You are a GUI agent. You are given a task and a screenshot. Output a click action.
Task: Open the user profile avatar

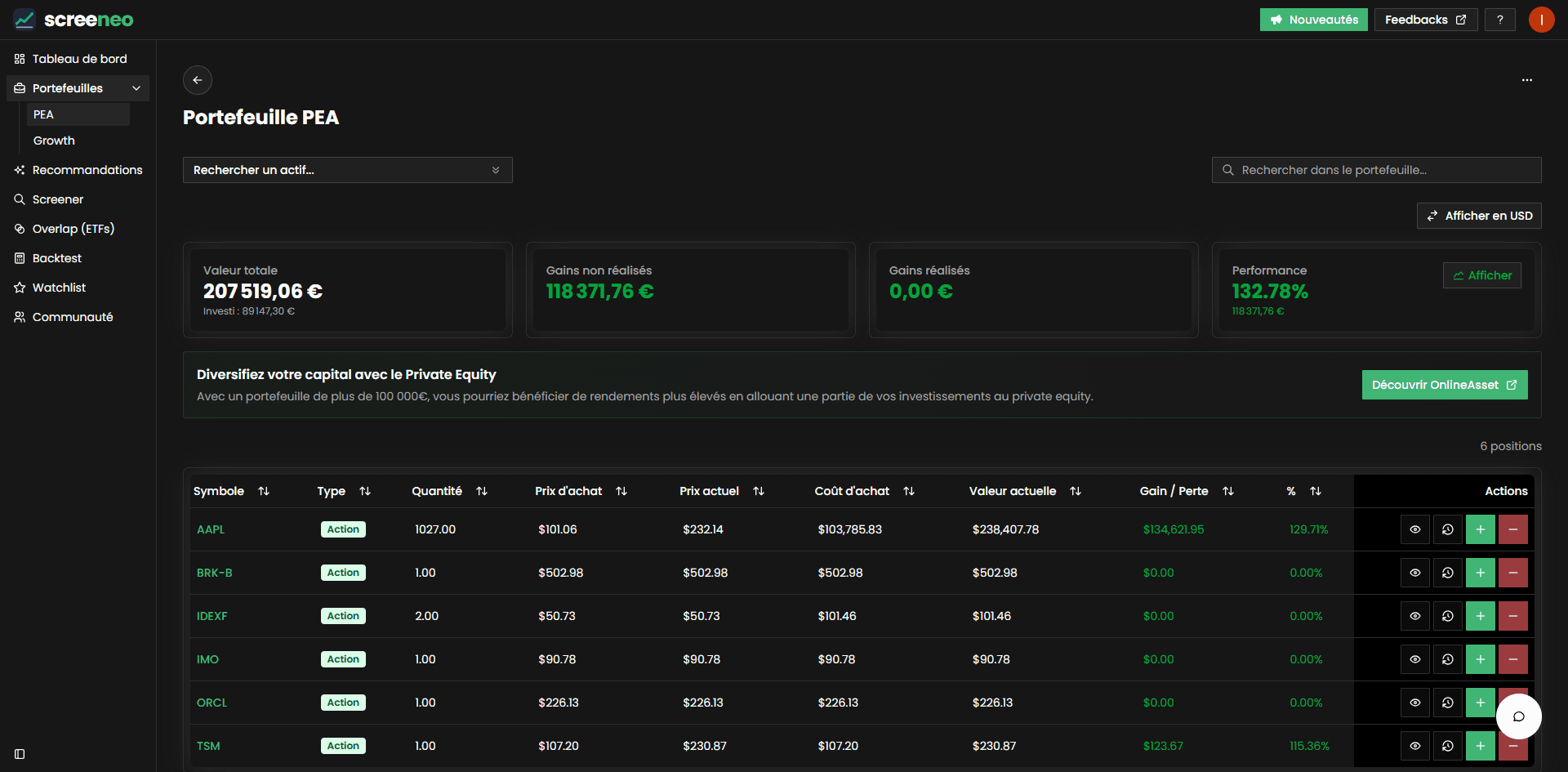coord(1541,20)
